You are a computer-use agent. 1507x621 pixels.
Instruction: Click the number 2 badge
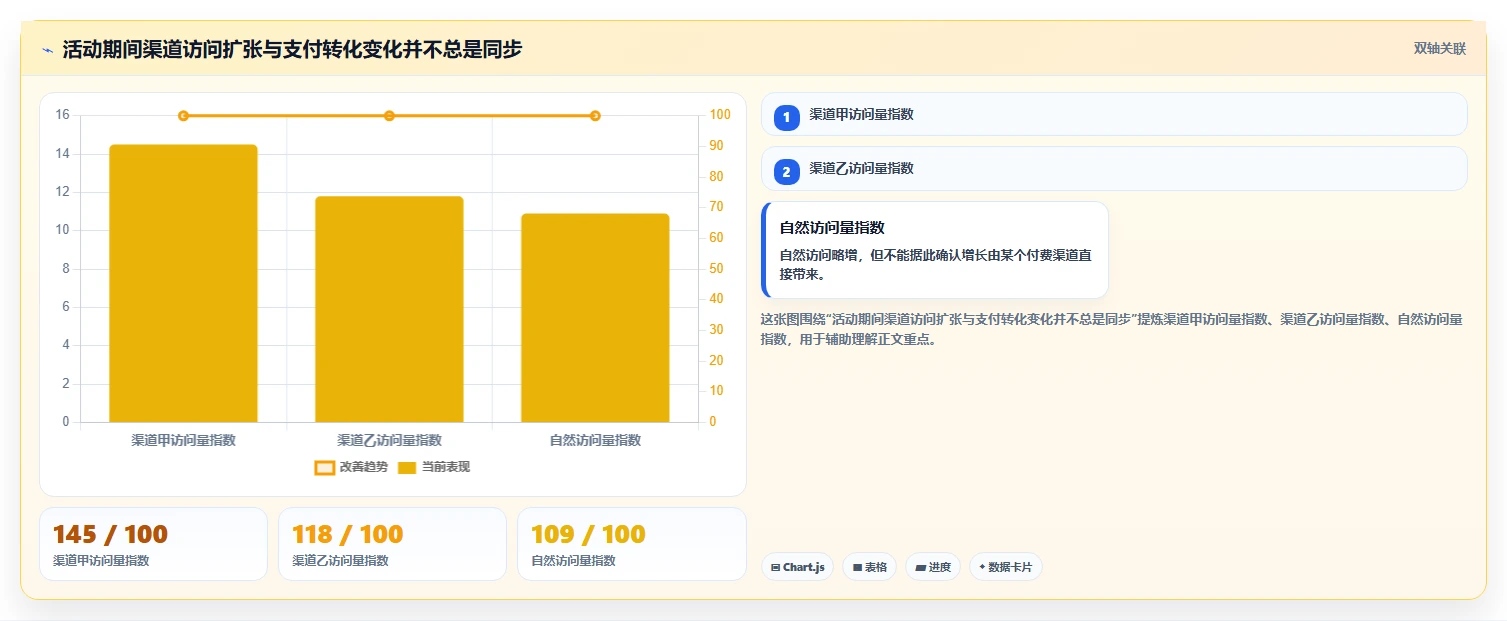click(786, 172)
